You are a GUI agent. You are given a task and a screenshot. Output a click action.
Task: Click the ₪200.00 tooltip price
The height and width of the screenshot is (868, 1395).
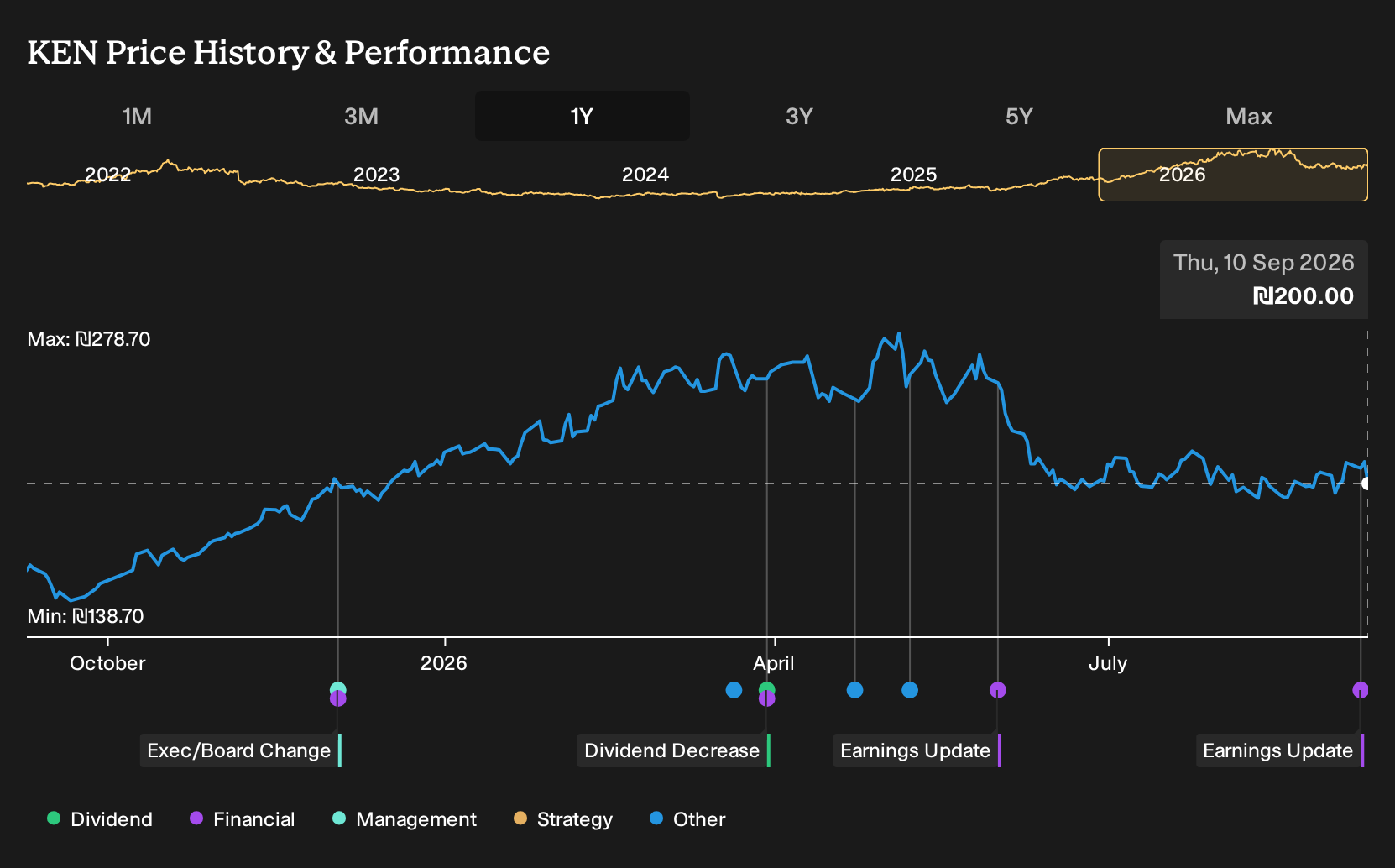point(1303,296)
